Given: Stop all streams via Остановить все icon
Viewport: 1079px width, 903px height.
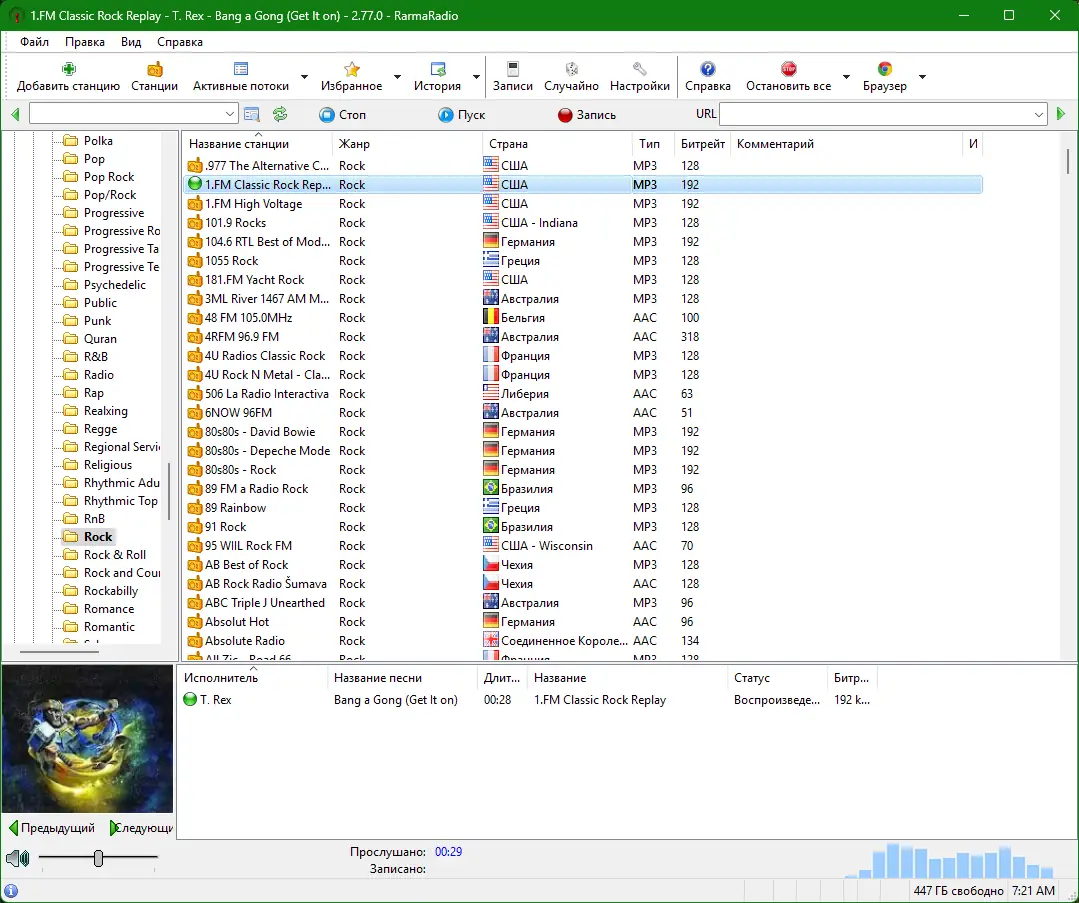Looking at the screenshot, I should click(x=788, y=70).
